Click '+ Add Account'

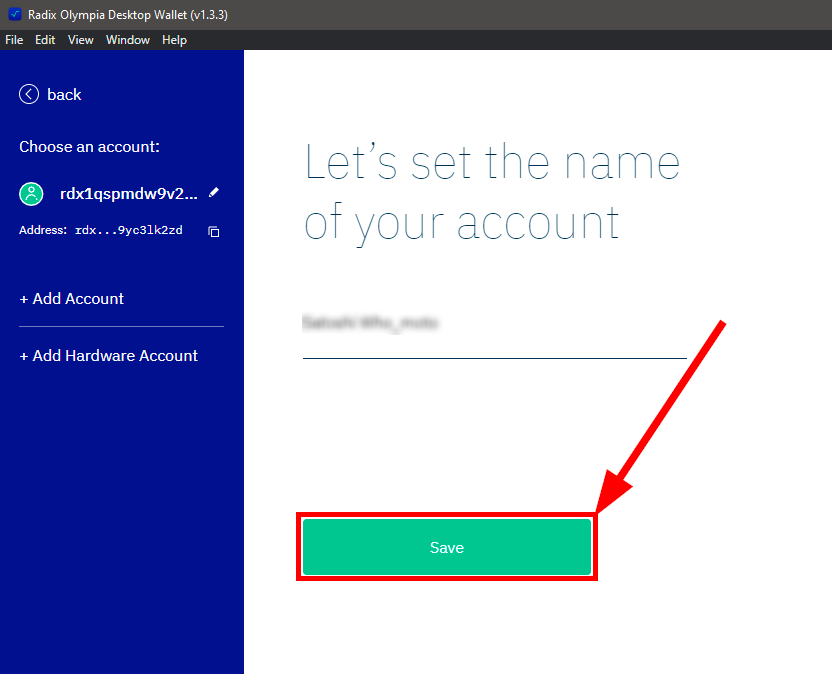(x=72, y=298)
